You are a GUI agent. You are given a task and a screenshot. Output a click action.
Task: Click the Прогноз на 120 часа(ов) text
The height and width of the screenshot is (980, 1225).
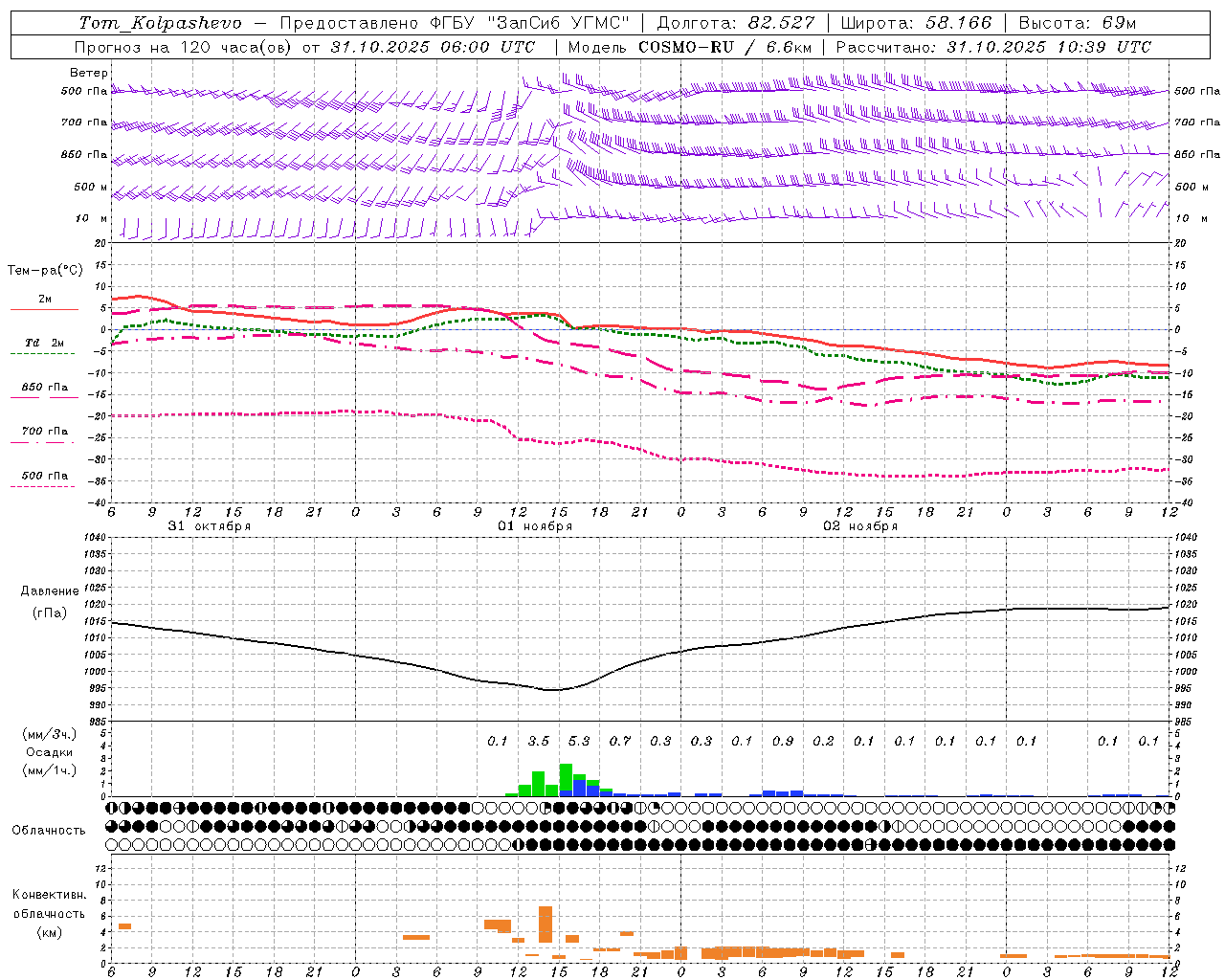point(185,47)
